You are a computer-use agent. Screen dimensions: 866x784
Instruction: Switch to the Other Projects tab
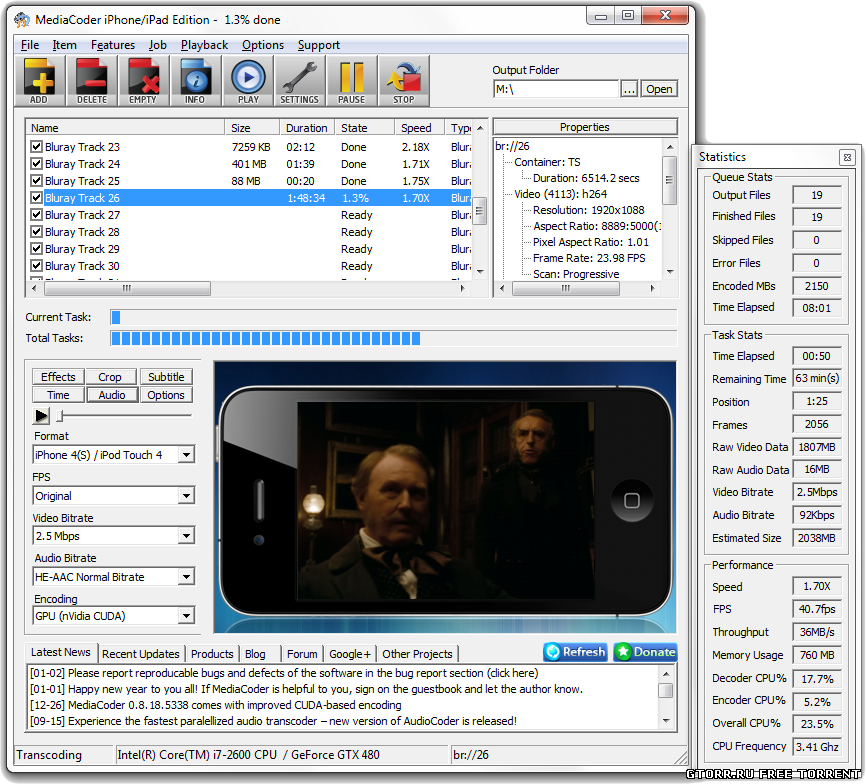click(418, 654)
